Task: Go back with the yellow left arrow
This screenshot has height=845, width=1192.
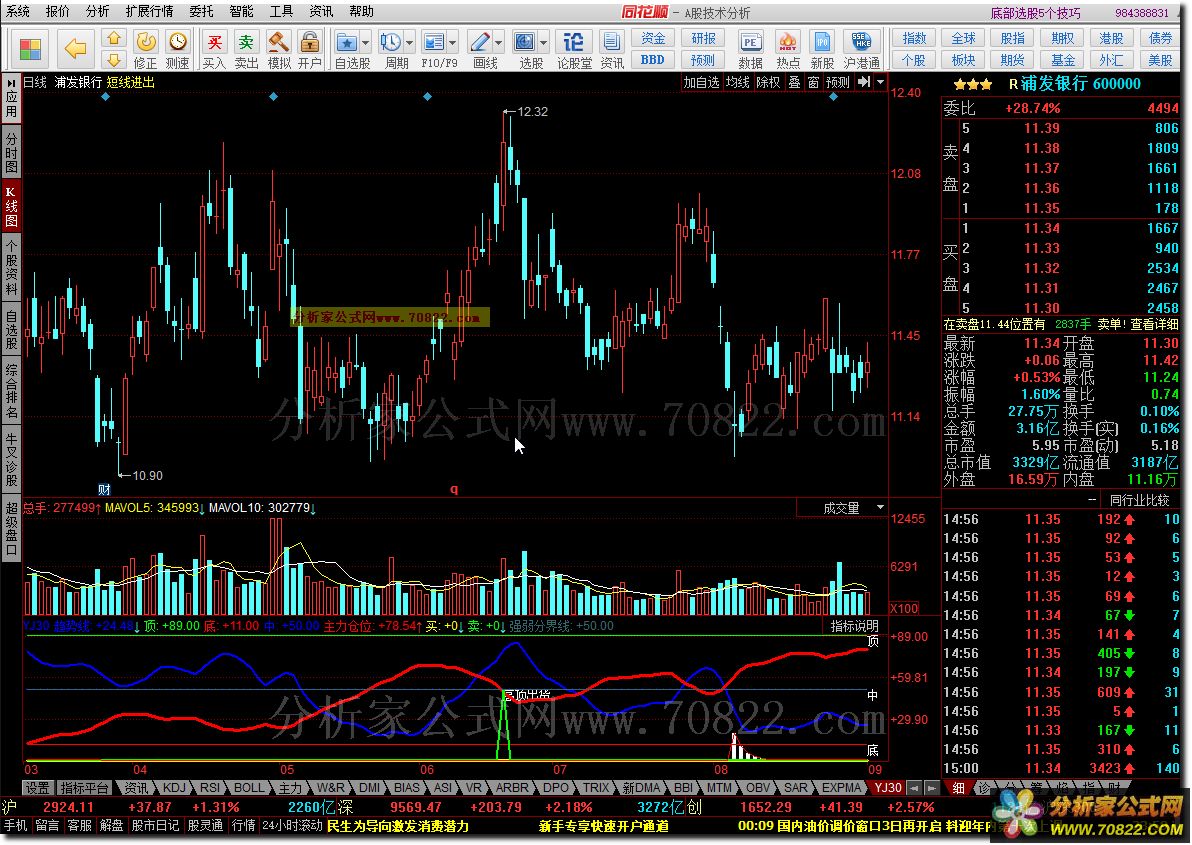Action: (75, 49)
